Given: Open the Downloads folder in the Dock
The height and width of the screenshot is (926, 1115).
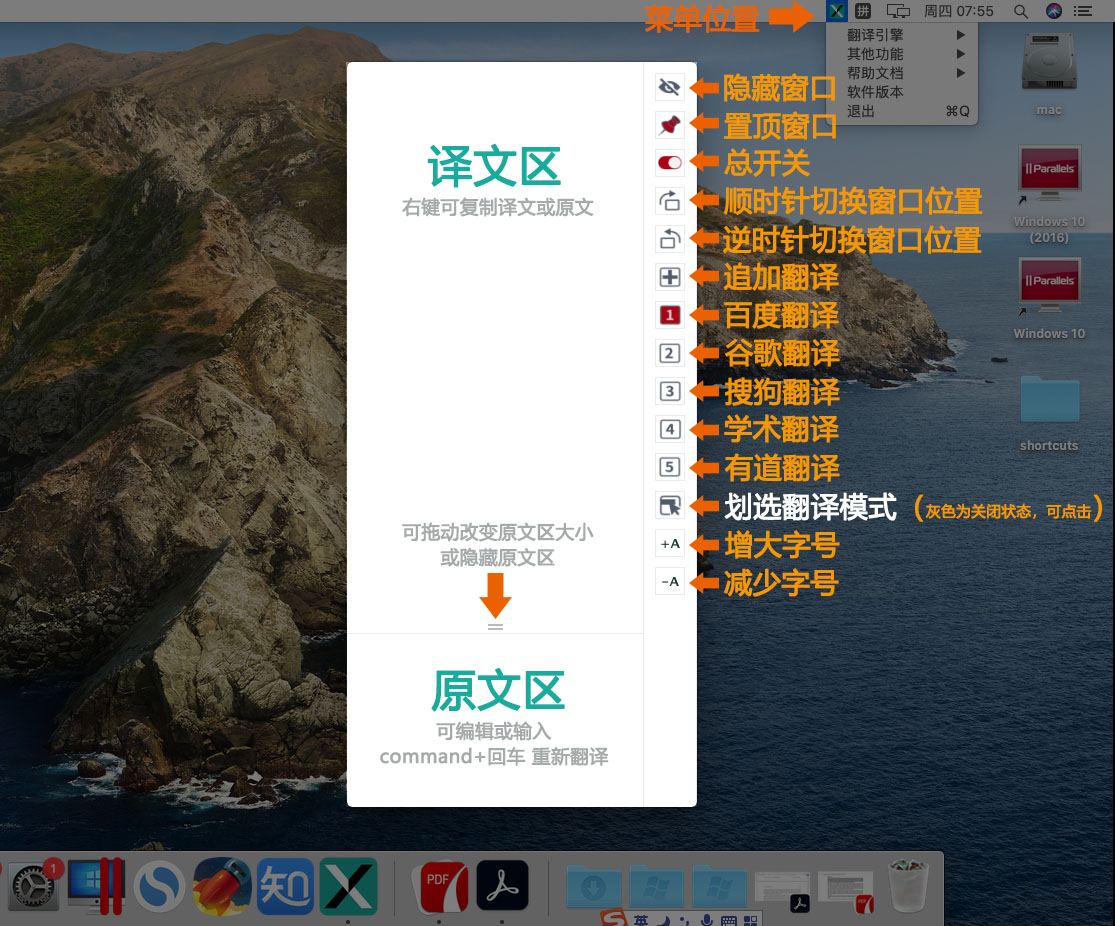Looking at the screenshot, I should coord(594,886).
